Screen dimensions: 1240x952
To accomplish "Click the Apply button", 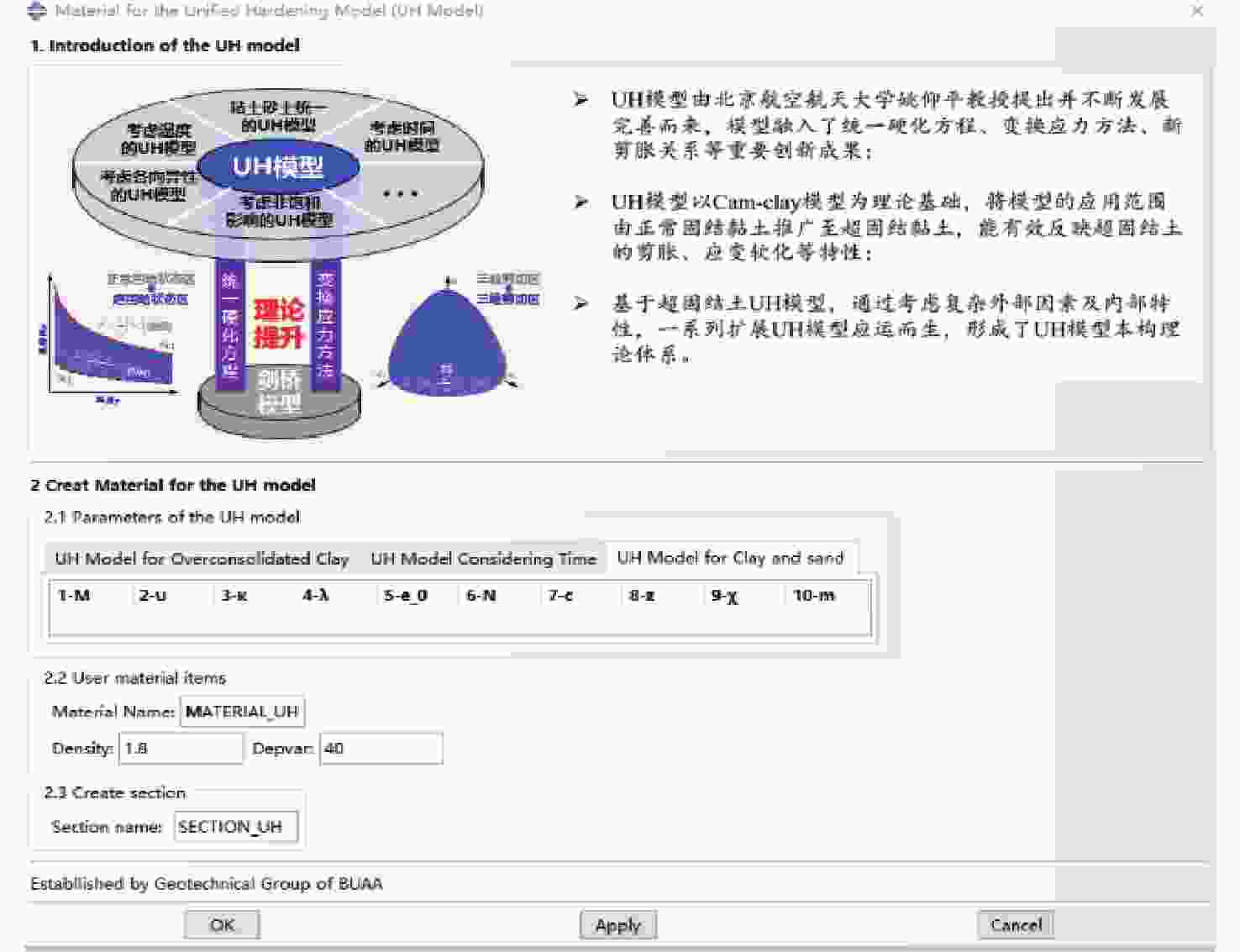I will point(617,925).
